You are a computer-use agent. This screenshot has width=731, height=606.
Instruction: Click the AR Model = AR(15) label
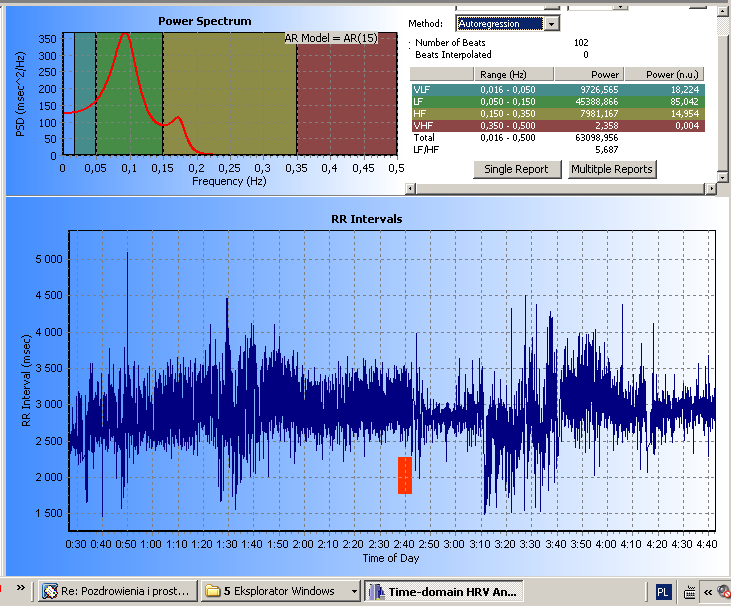coord(331,38)
